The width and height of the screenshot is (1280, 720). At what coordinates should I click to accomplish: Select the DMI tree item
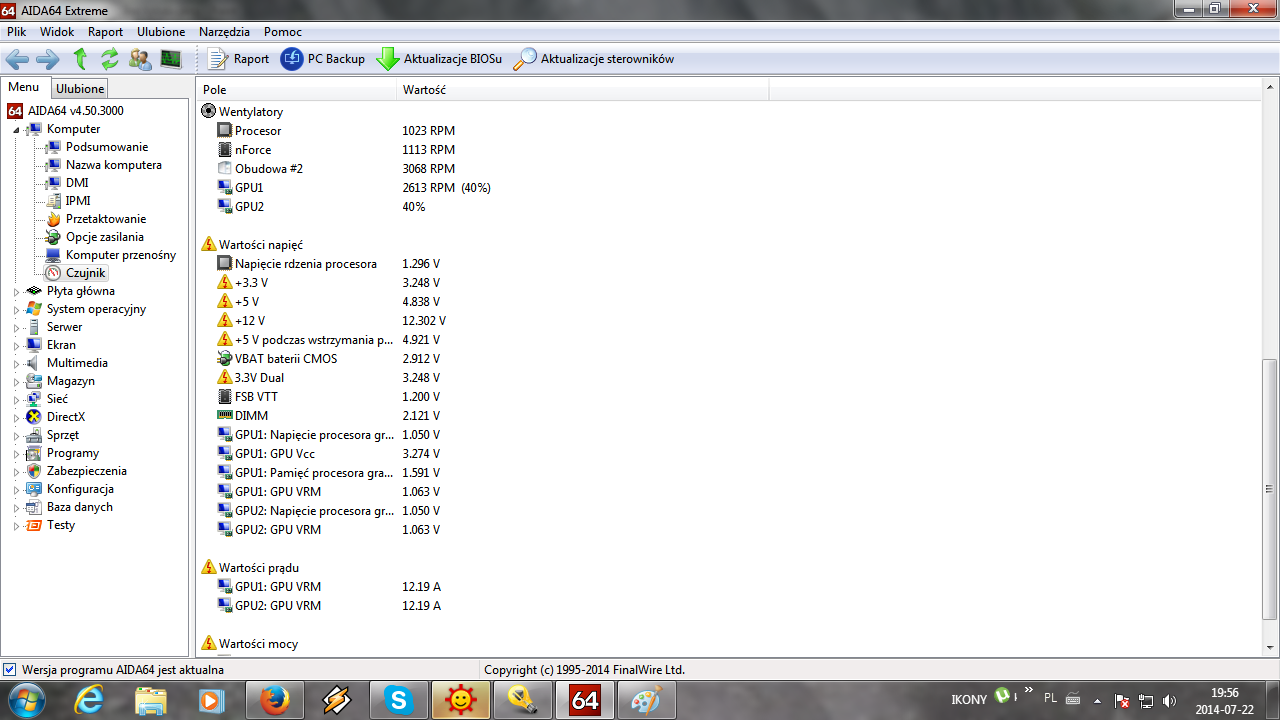click(77, 183)
